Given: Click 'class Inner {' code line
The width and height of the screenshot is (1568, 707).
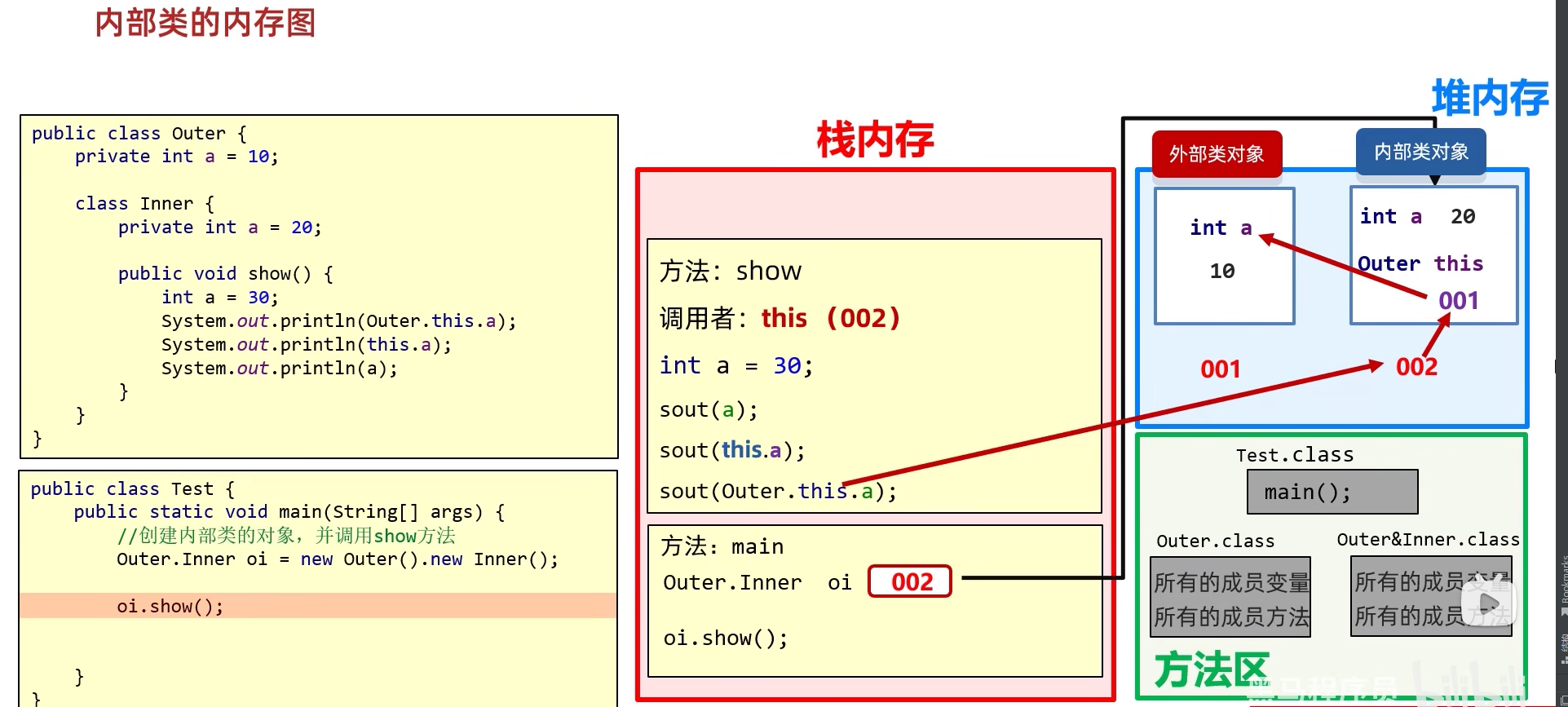Looking at the screenshot, I should 144,203.
